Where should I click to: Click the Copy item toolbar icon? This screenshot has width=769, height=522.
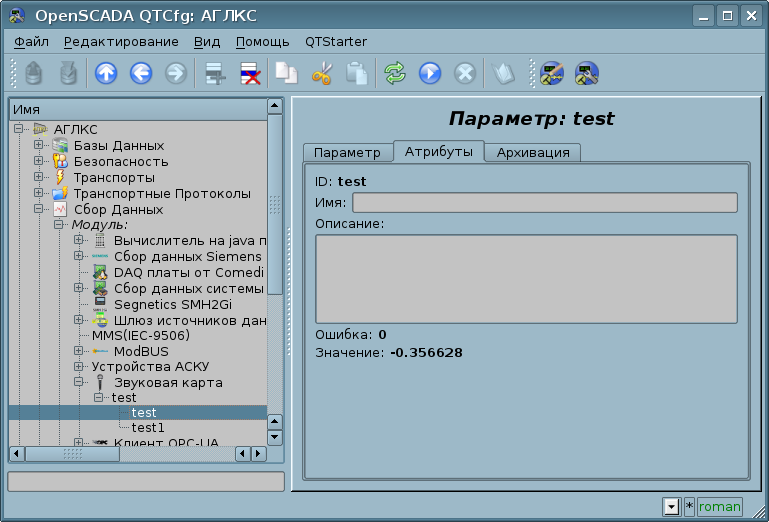[287, 73]
